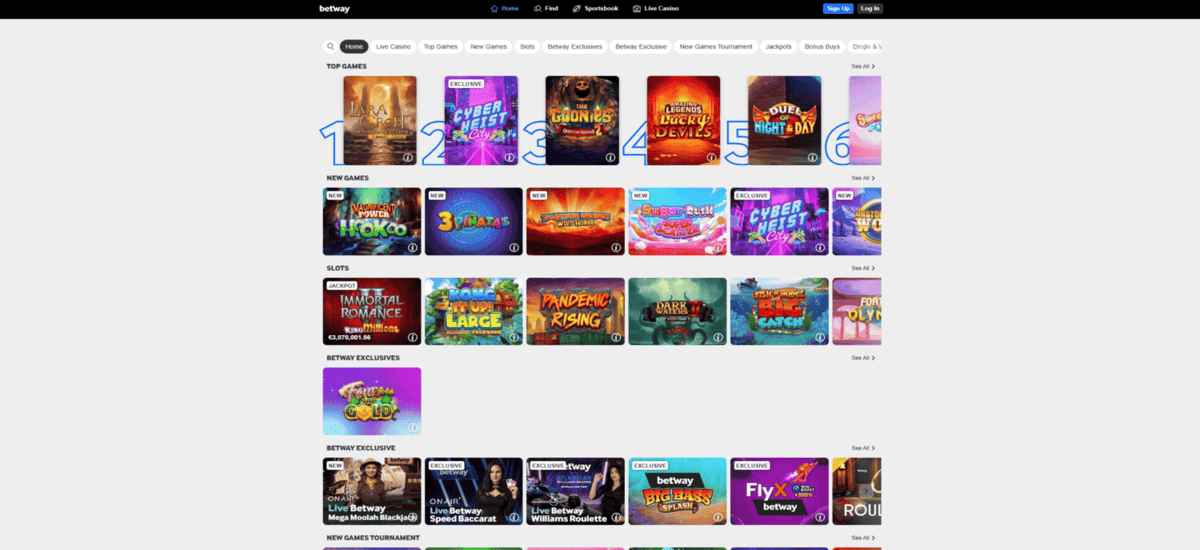Image resolution: width=1200 pixels, height=550 pixels.
Task: See all Slots
Action: coord(863,268)
